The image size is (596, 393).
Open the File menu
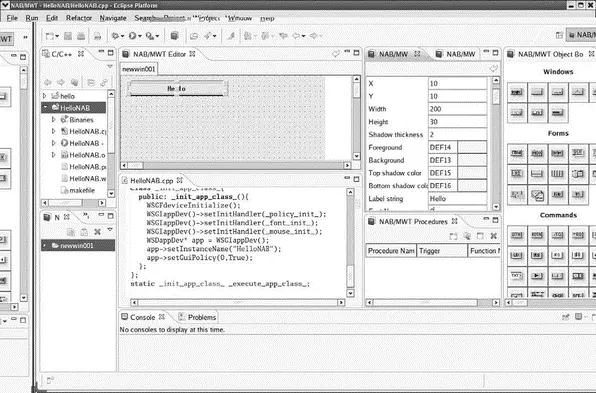(x=12, y=18)
